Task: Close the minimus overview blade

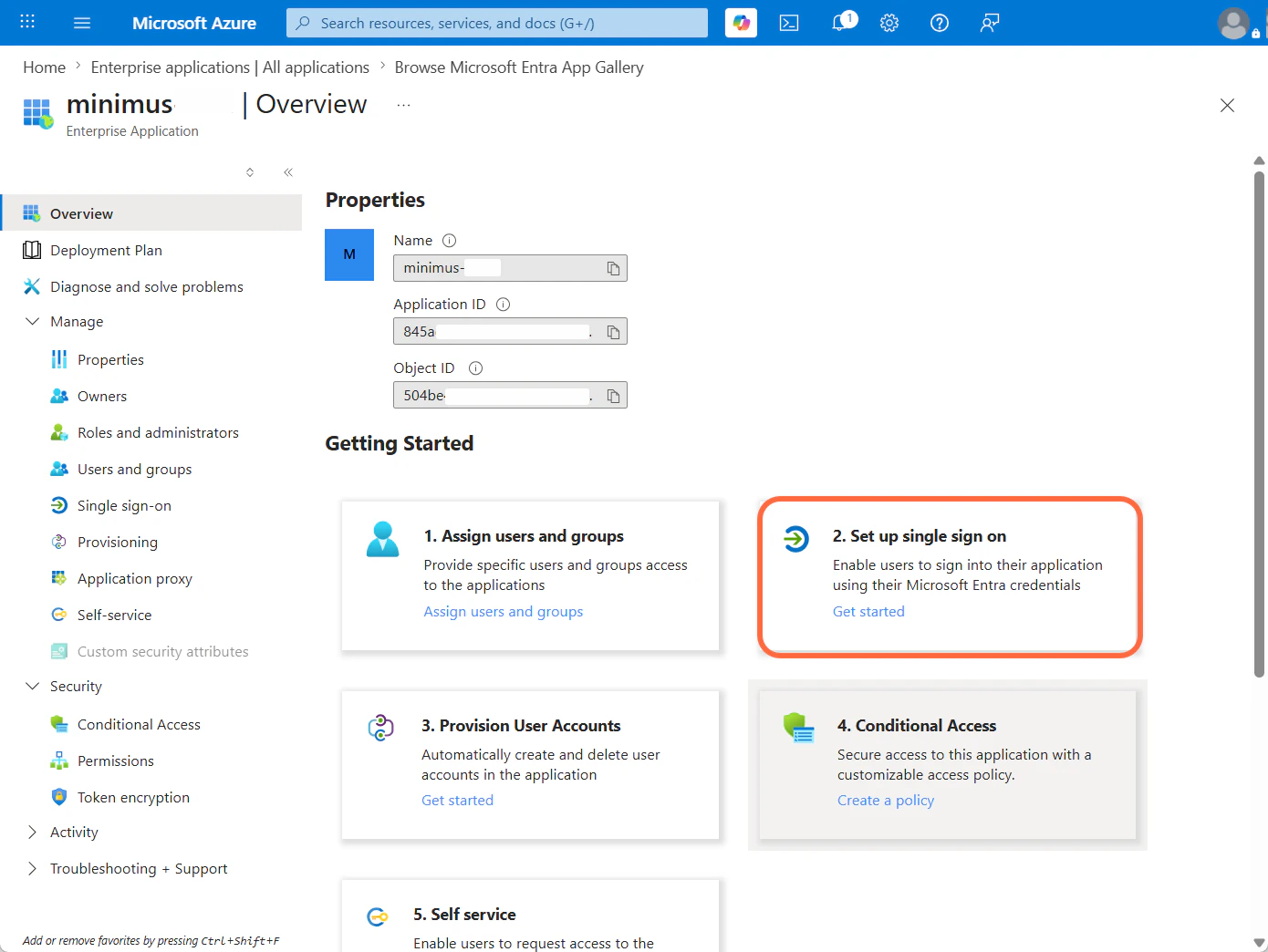Action: coord(1227,105)
